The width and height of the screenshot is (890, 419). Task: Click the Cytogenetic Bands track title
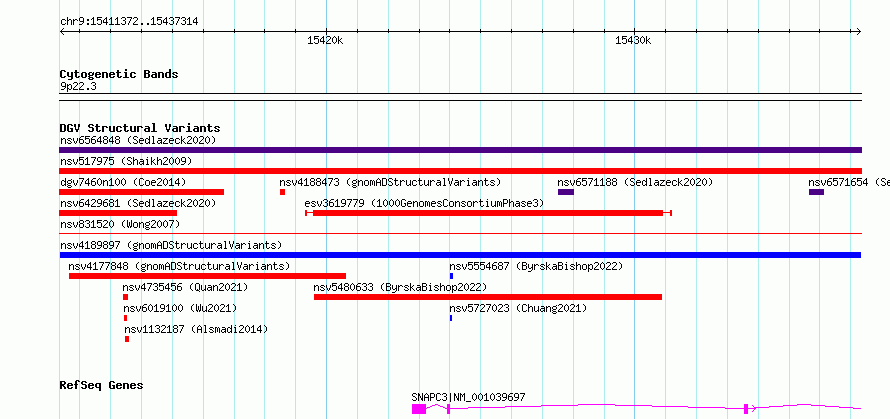tap(119, 74)
